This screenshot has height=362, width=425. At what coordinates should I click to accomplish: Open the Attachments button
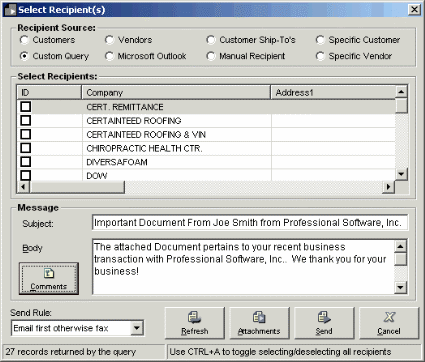(259, 323)
